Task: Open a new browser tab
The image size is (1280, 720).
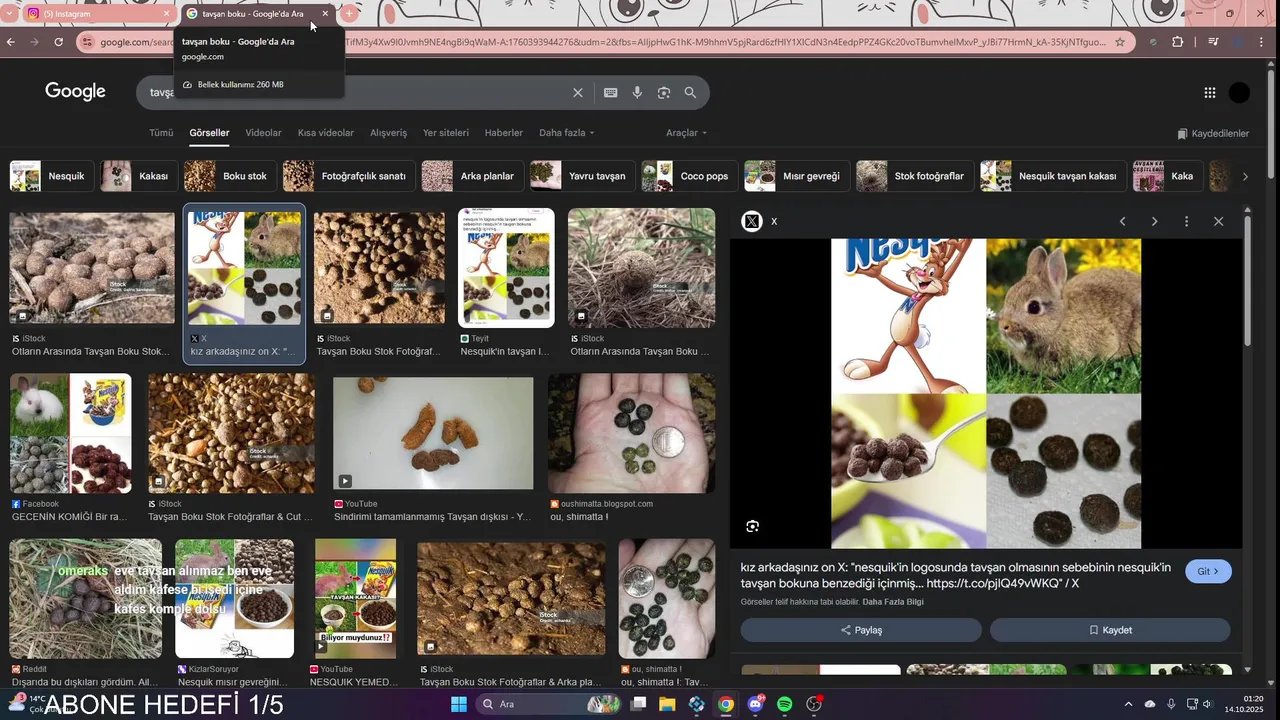Action: click(349, 14)
